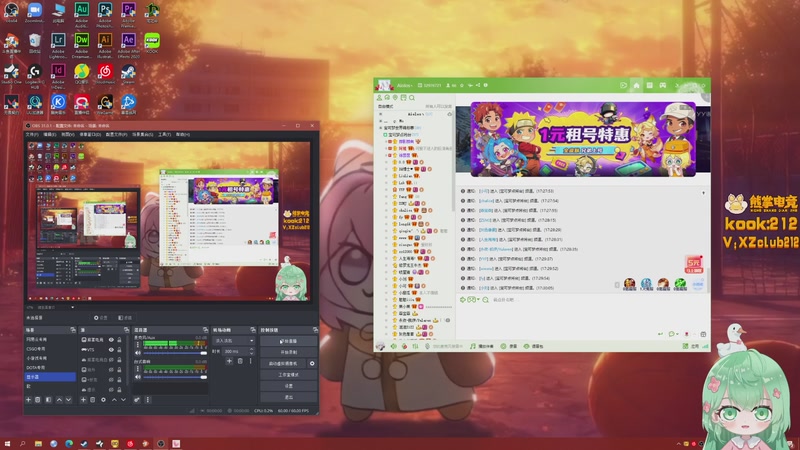
Task: Open OBS Settings button in controls dock
Action: (288, 386)
